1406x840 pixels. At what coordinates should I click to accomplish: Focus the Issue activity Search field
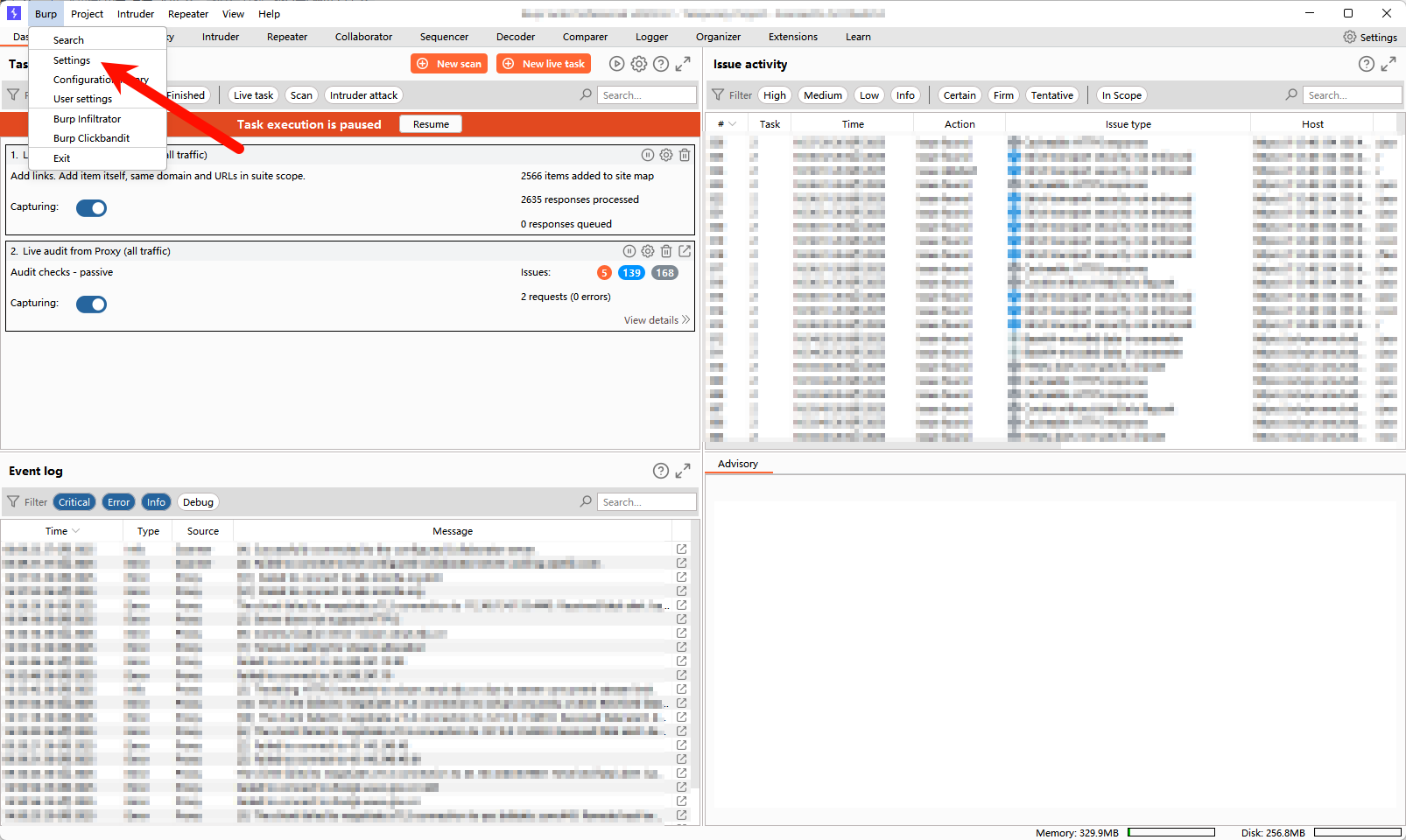pos(1352,95)
